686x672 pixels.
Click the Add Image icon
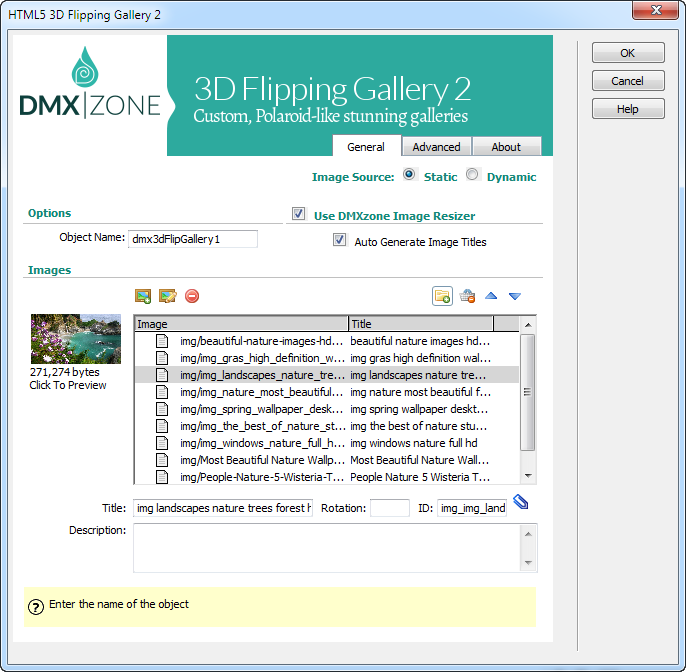tap(143, 296)
